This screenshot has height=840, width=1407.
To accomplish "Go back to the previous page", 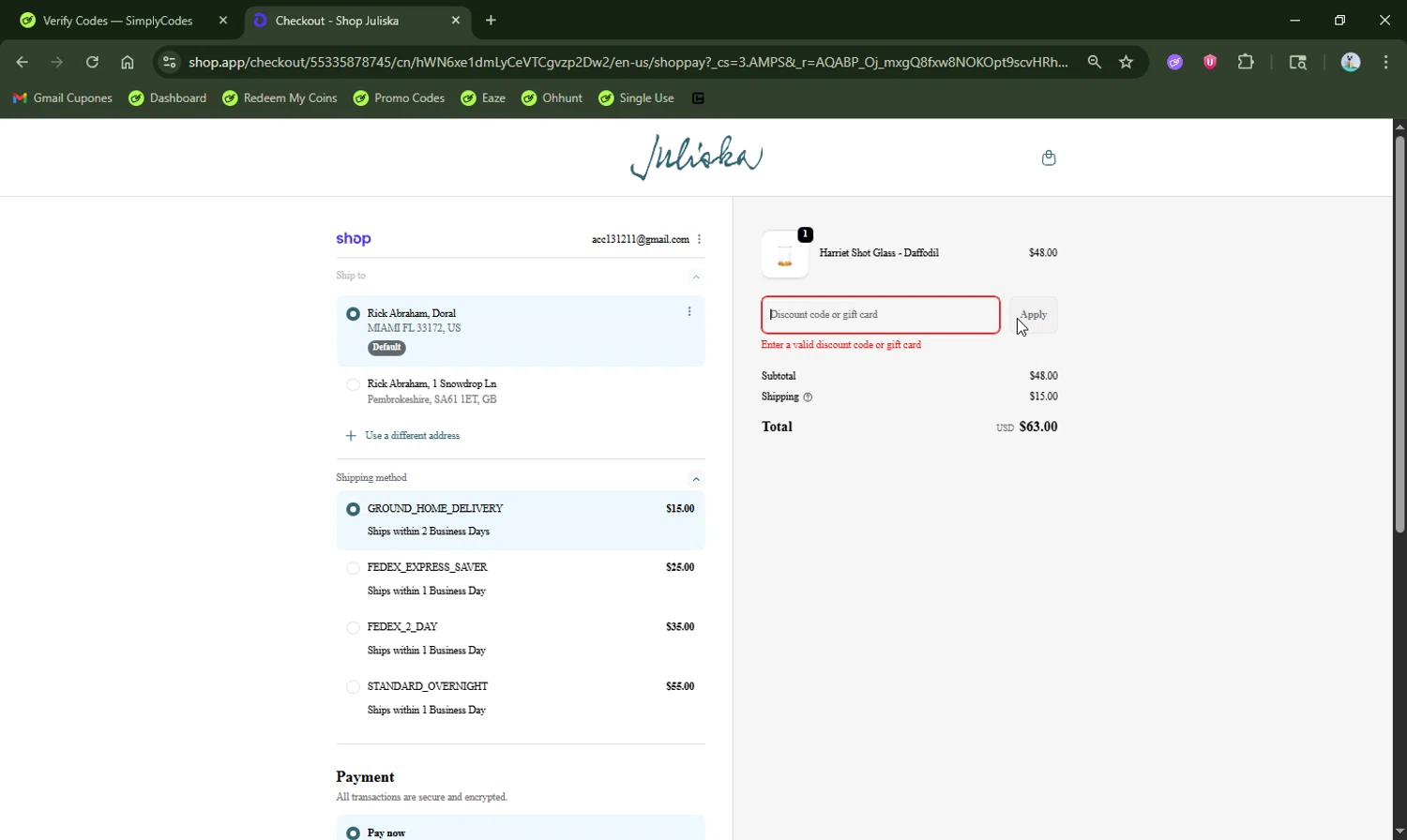I will pos(23,62).
